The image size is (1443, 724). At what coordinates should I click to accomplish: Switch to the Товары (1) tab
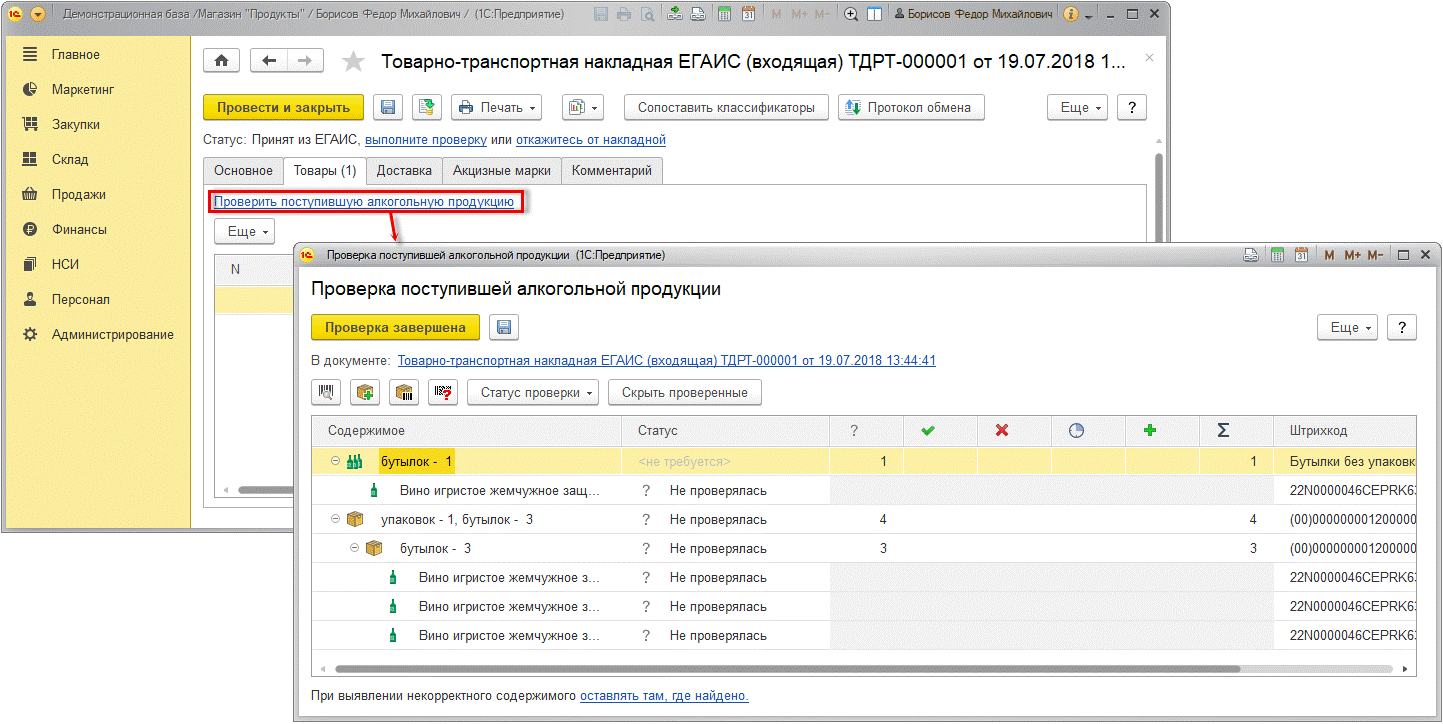pyautogui.click(x=325, y=171)
